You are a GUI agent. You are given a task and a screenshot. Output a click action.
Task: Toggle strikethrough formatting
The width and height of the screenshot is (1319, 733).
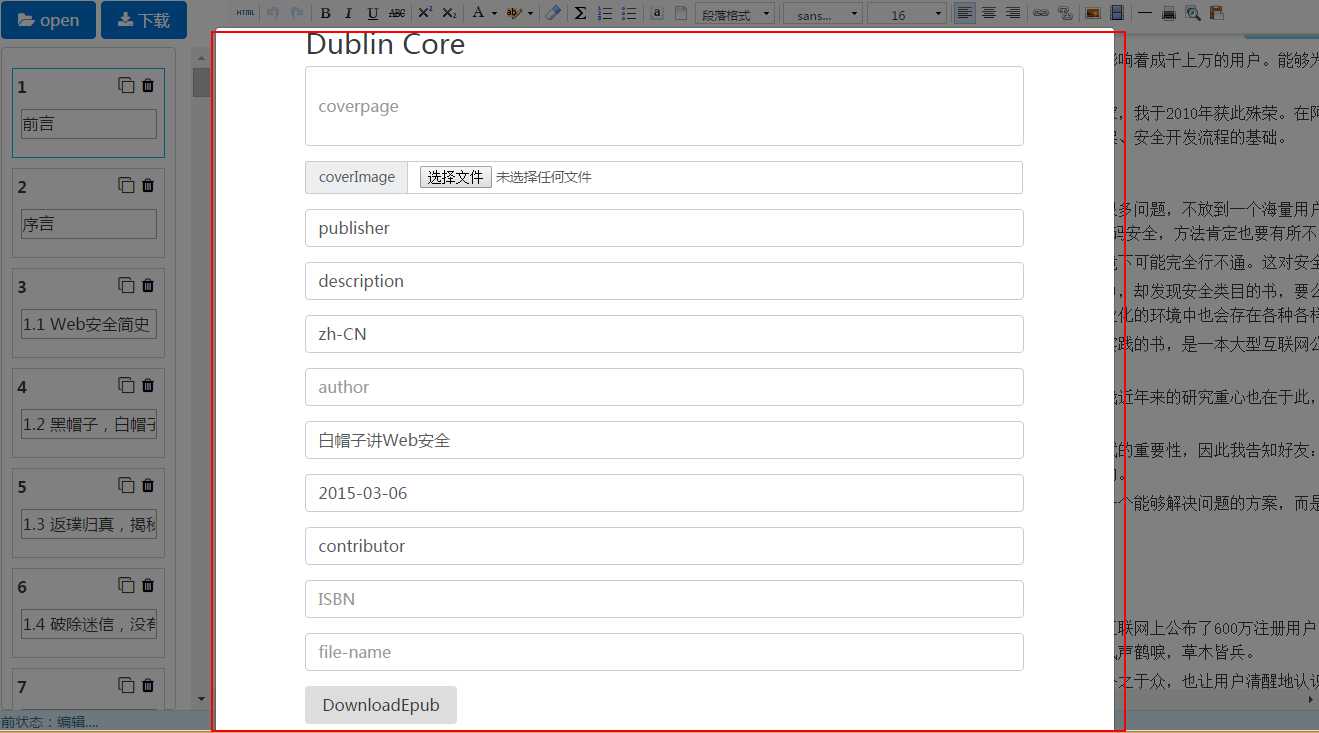(x=397, y=13)
